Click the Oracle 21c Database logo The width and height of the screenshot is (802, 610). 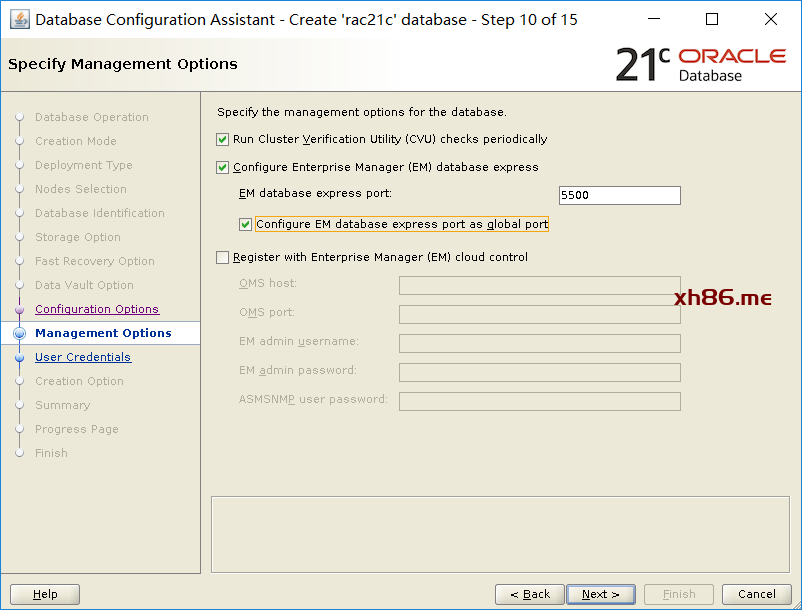(700, 64)
